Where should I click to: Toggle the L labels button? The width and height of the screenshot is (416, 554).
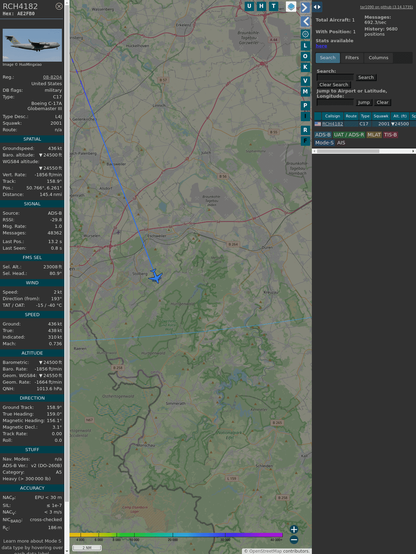(305, 46)
